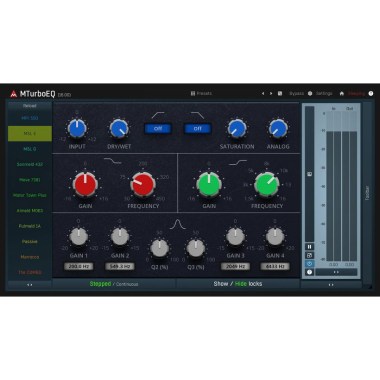Image resolution: width=380 pixels, height=380 pixels.
Task: Click the Q2 (%) knob
Action: pyautogui.click(x=159, y=248)
